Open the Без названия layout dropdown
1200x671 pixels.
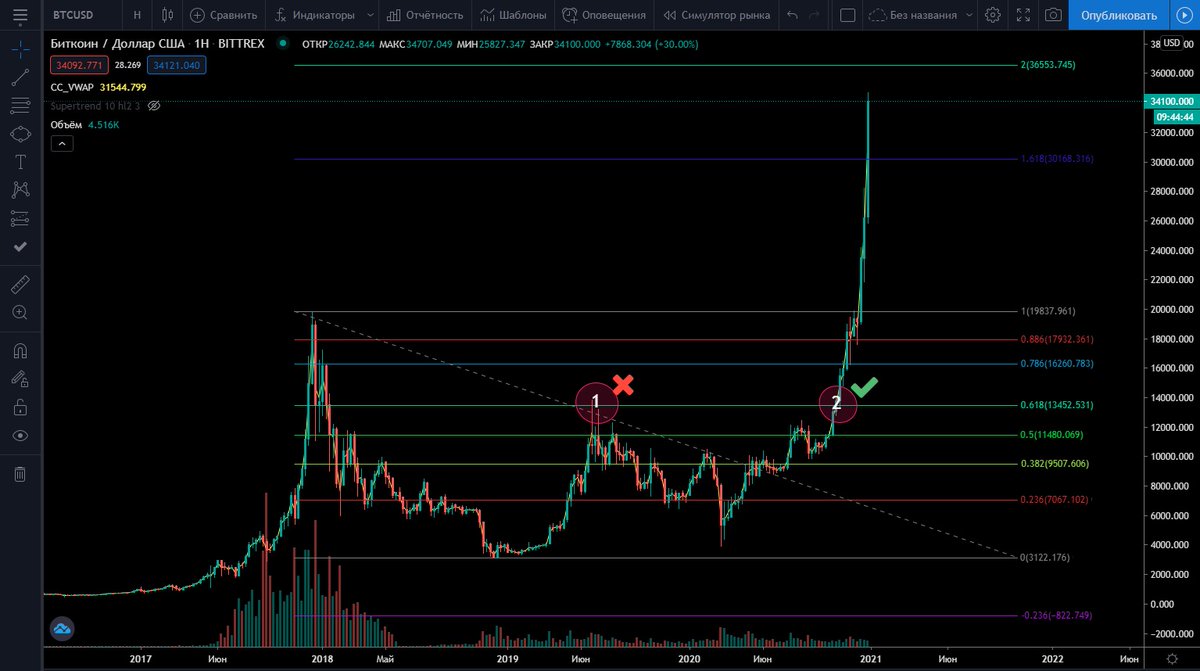(x=967, y=14)
